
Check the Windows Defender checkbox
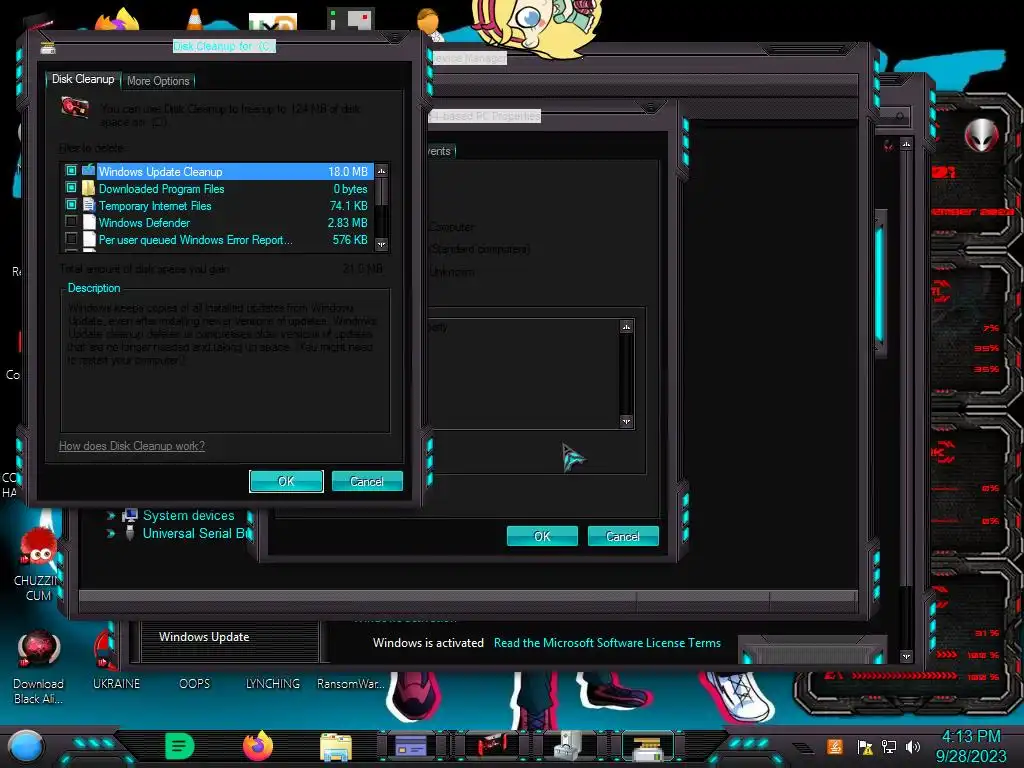71,221
